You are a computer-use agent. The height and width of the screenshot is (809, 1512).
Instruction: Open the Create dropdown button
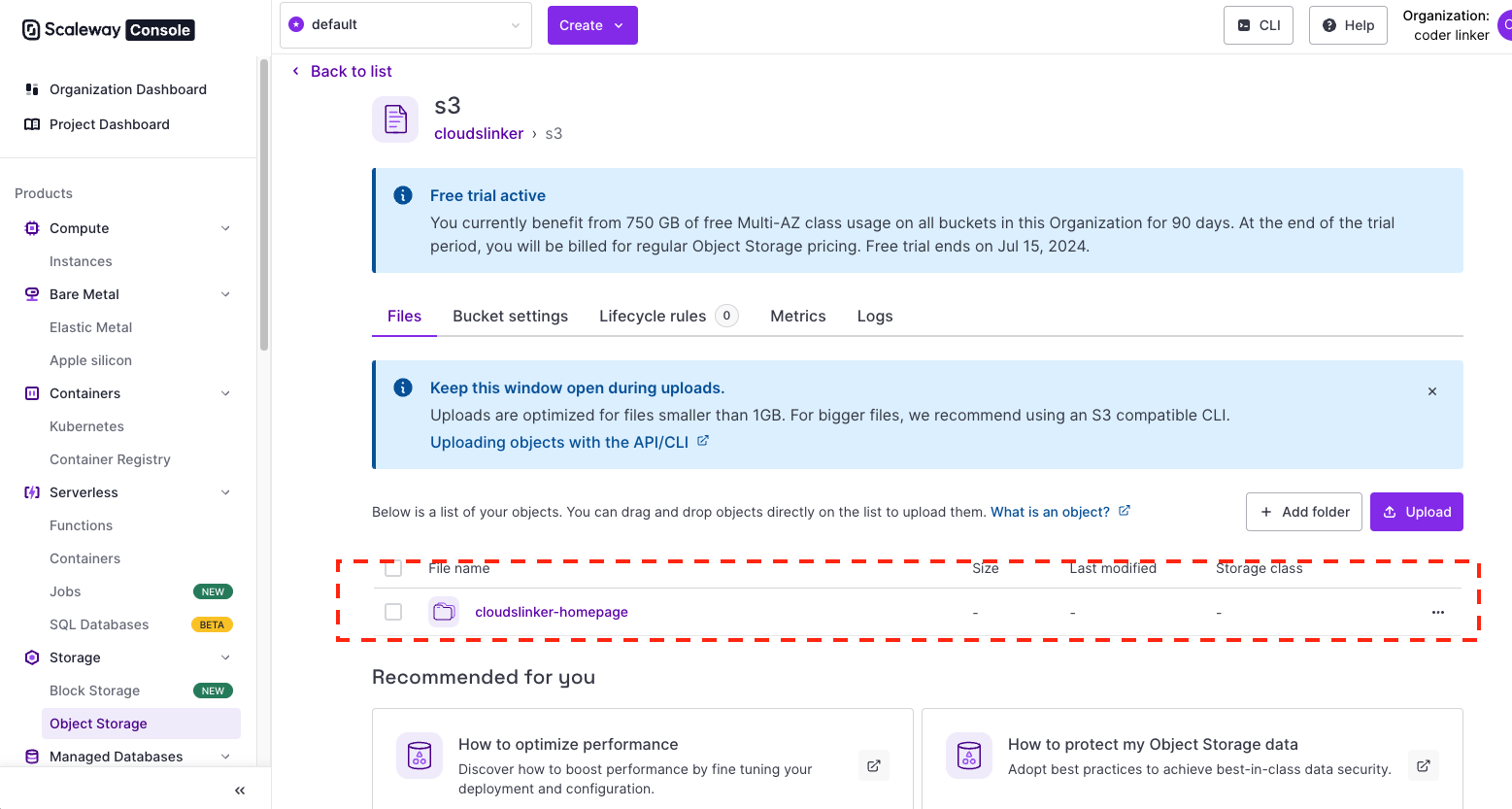coord(592,25)
